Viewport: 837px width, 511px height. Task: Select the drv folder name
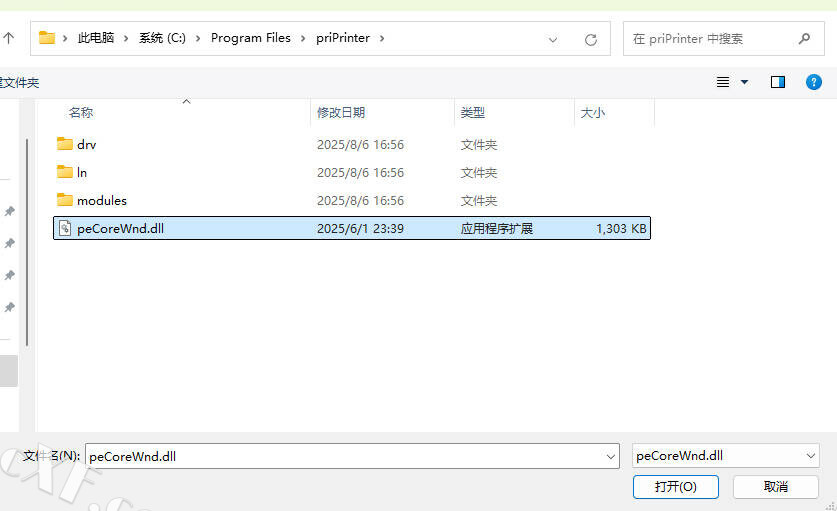point(86,145)
